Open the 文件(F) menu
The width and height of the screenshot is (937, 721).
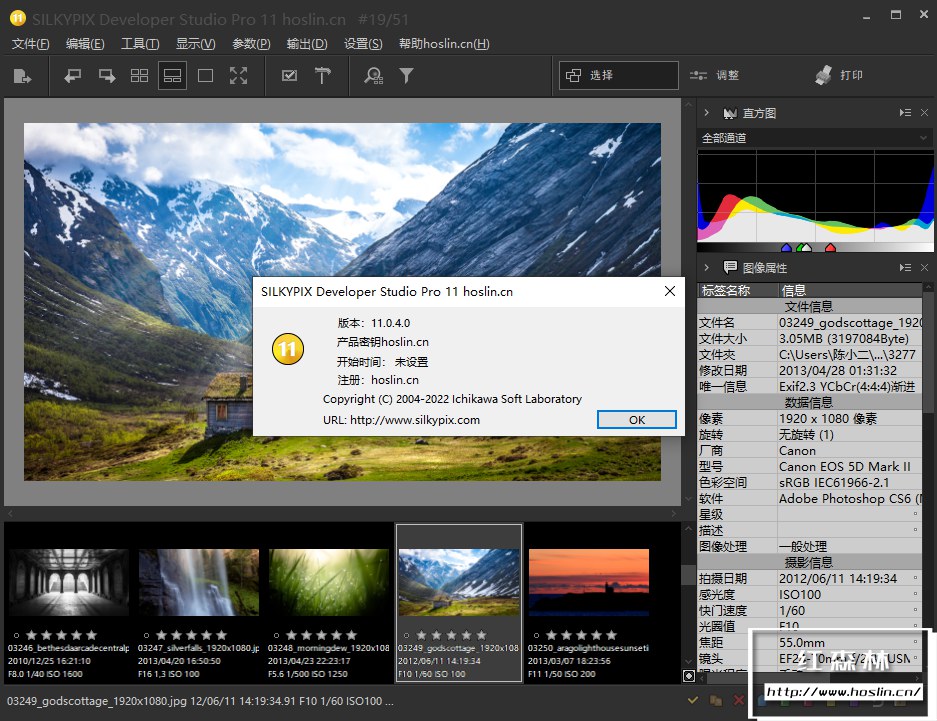coord(31,44)
